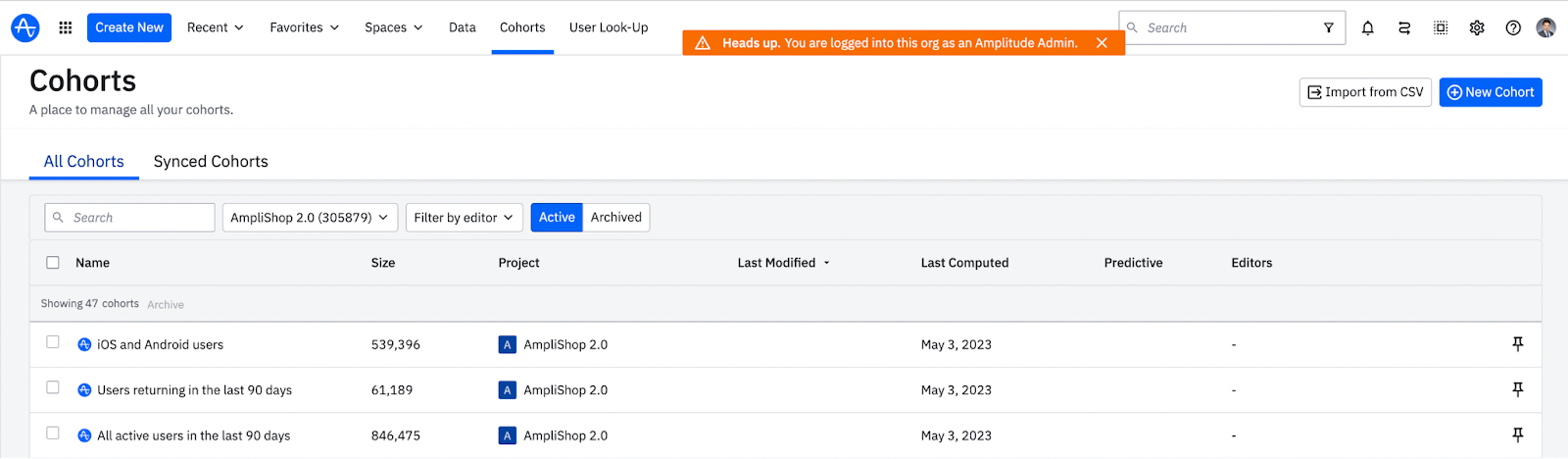
Task: Pin the Users returning in last 90 days cohort
Action: (x=1518, y=389)
